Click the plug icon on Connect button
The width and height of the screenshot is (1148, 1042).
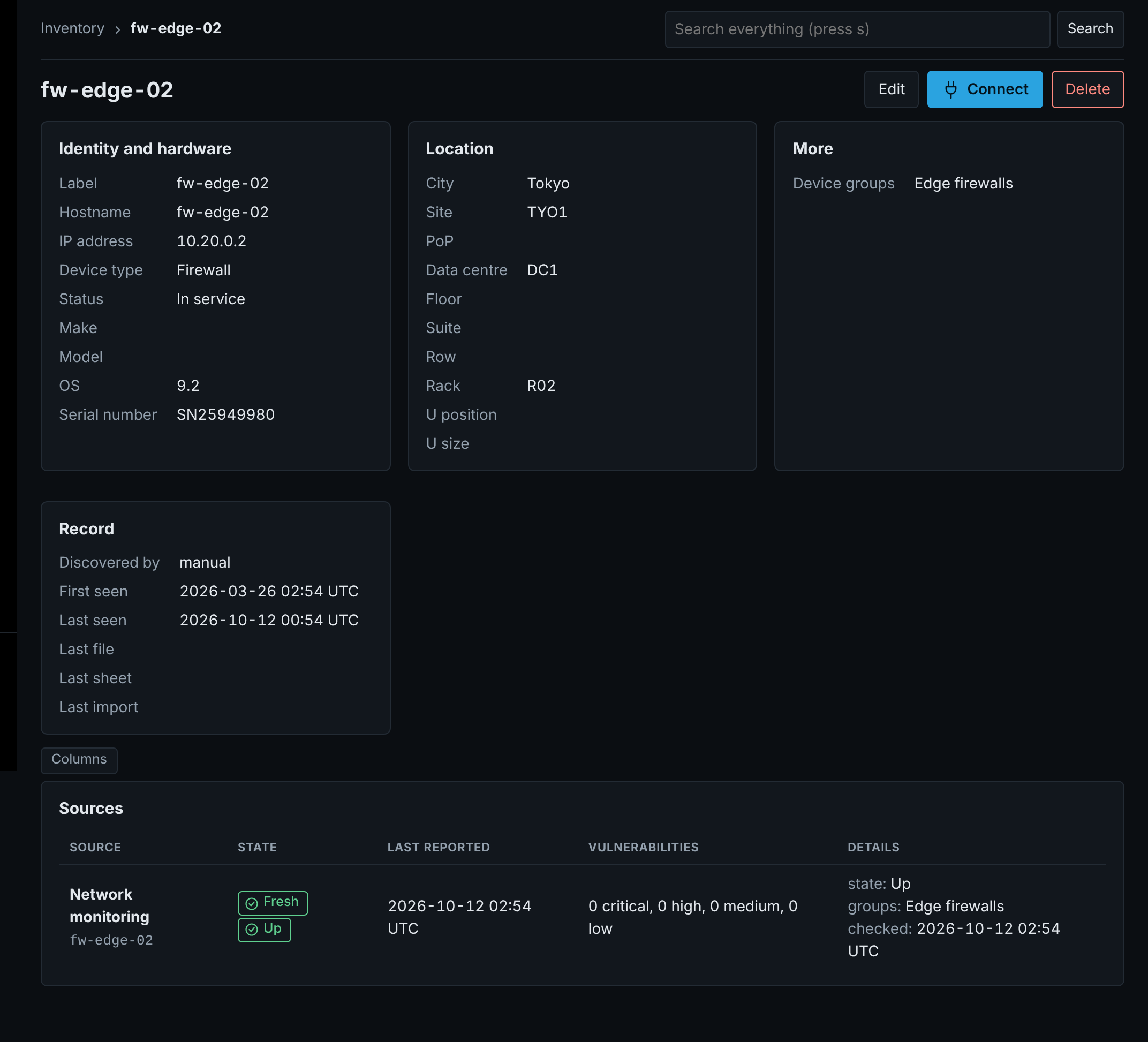click(x=950, y=89)
